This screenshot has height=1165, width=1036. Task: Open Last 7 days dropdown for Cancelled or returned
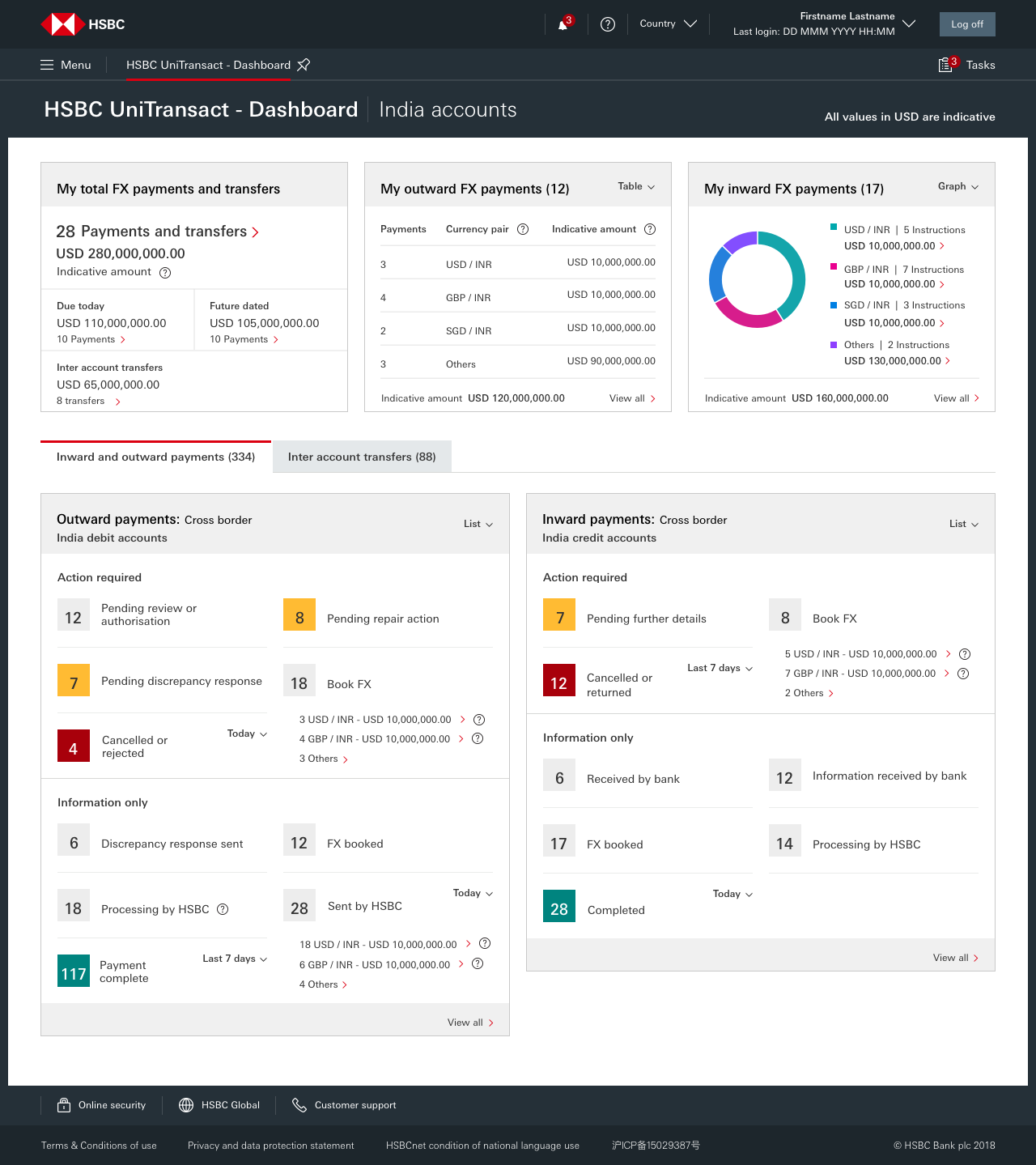tap(720, 668)
